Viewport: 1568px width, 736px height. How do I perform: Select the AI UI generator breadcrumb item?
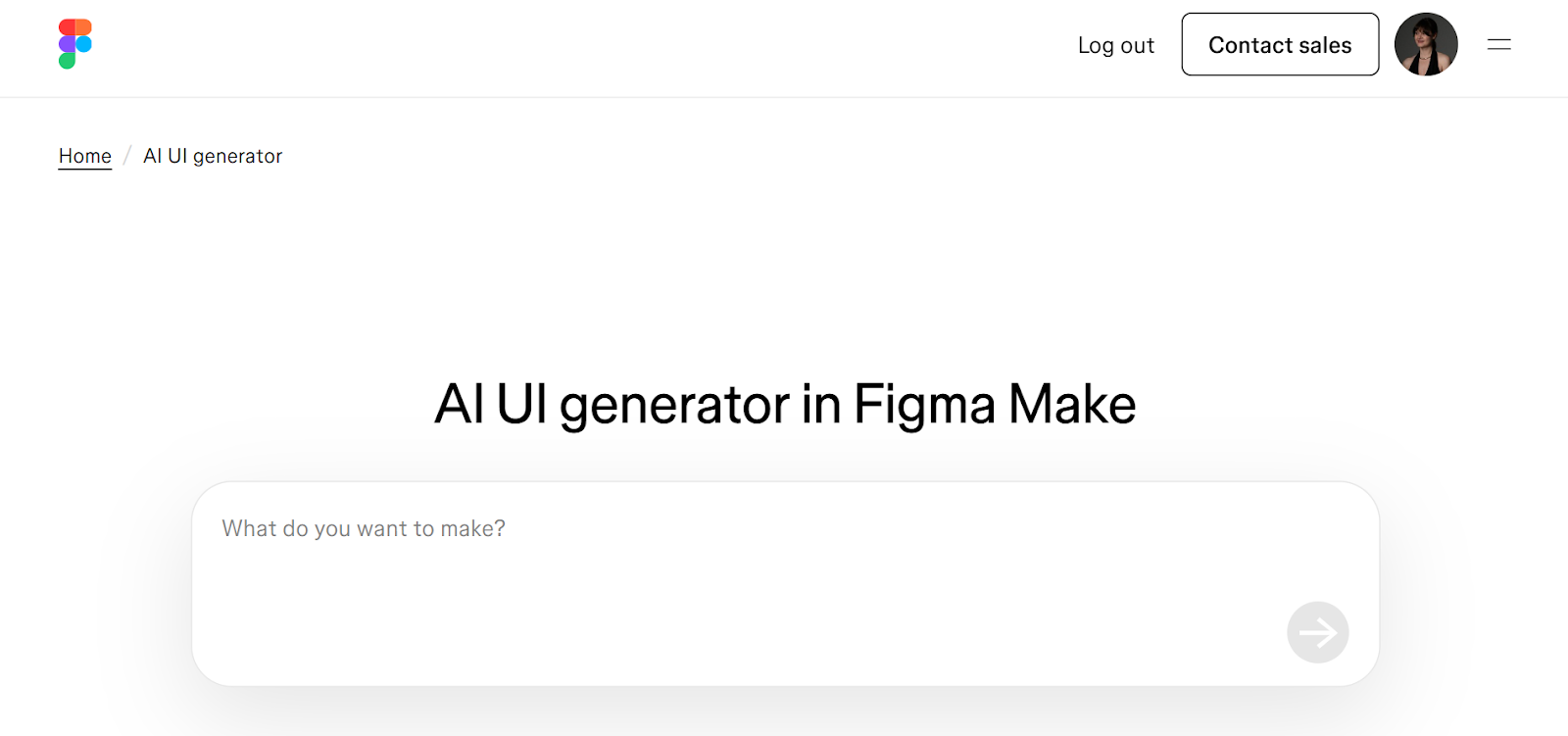point(213,156)
